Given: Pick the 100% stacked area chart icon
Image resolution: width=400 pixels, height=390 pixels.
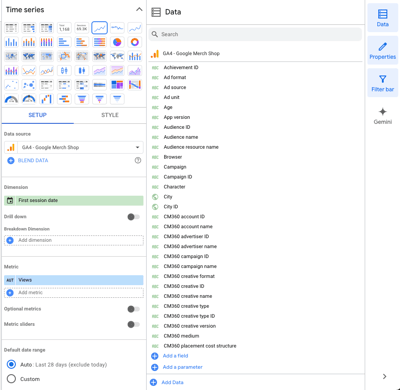Looking at the screenshot, I should pos(117,71).
